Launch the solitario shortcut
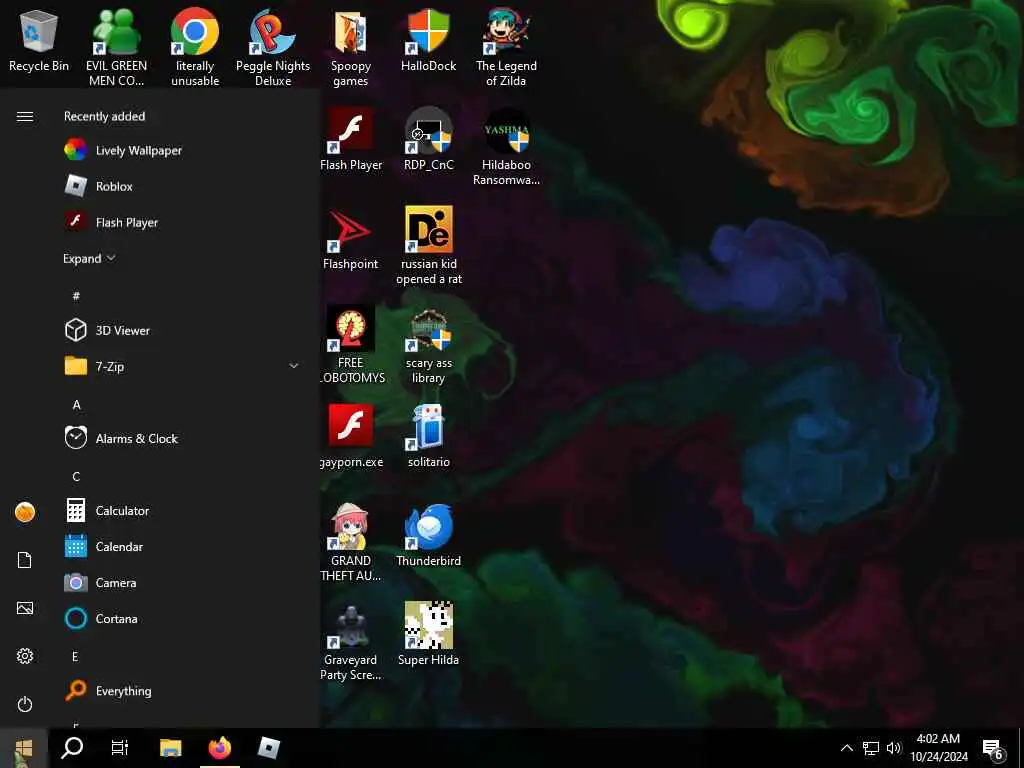 coord(428,436)
